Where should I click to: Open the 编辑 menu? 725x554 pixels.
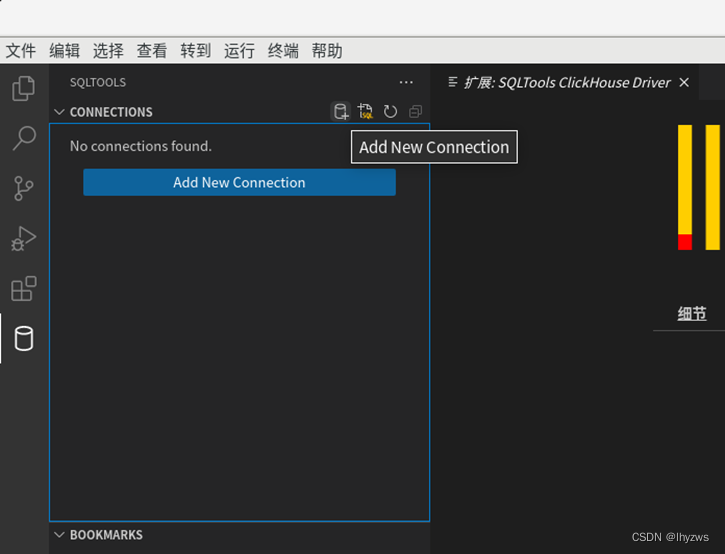coord(65,50)
